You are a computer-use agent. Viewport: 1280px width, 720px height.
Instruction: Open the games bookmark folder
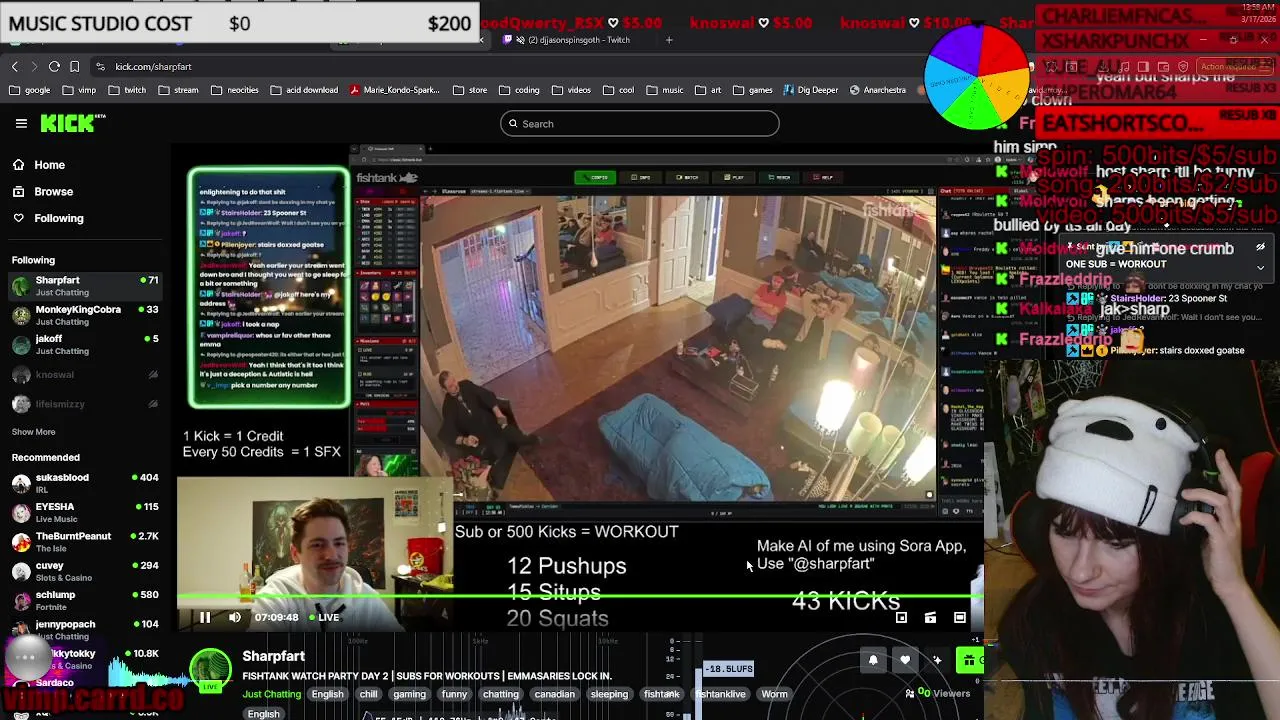tap(753, 90)
